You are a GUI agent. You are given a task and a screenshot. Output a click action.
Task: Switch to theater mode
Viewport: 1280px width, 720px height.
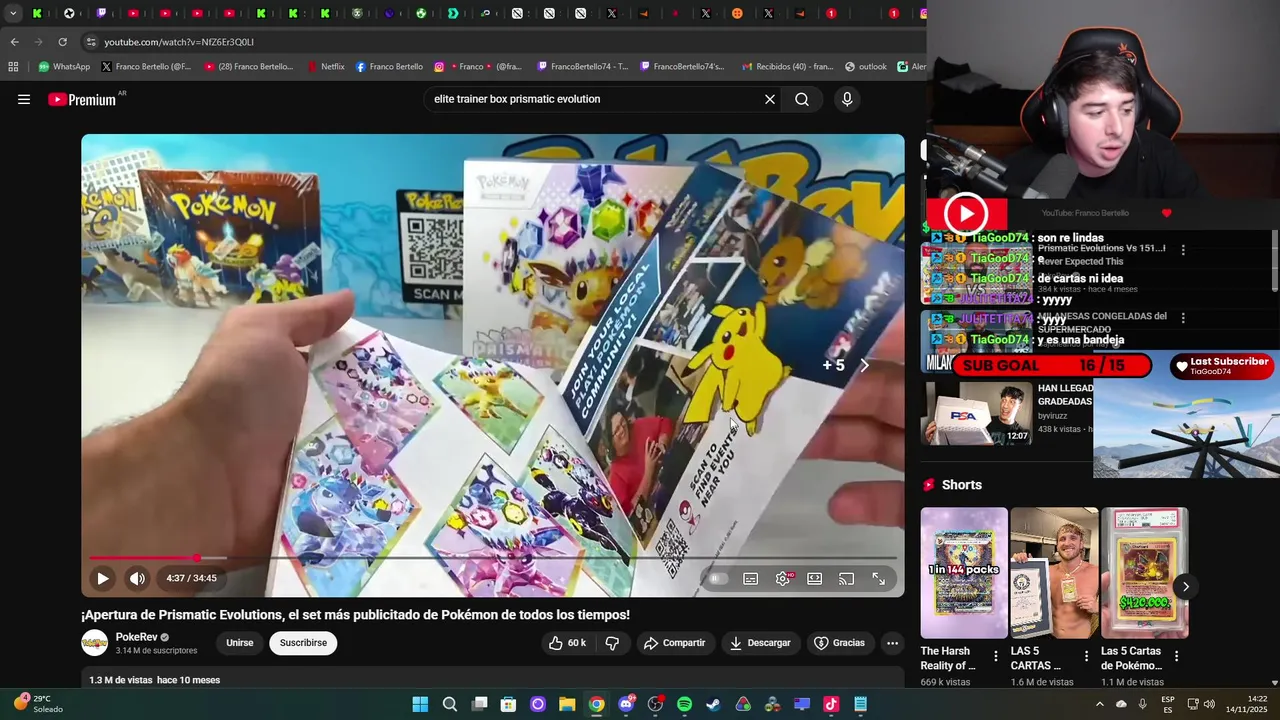pyautogui.click(x=815, y=578)
